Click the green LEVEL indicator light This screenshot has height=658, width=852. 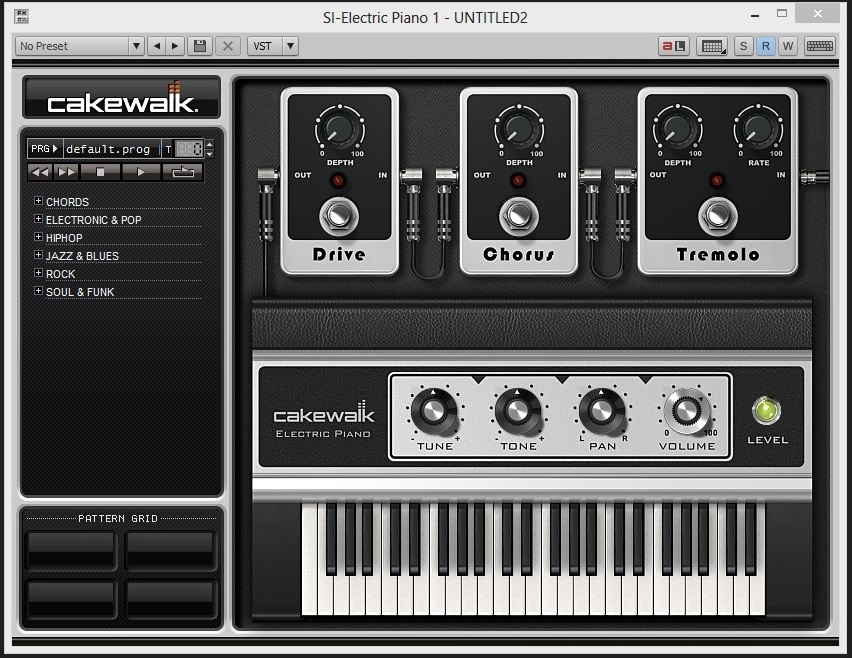pos(766,410)
